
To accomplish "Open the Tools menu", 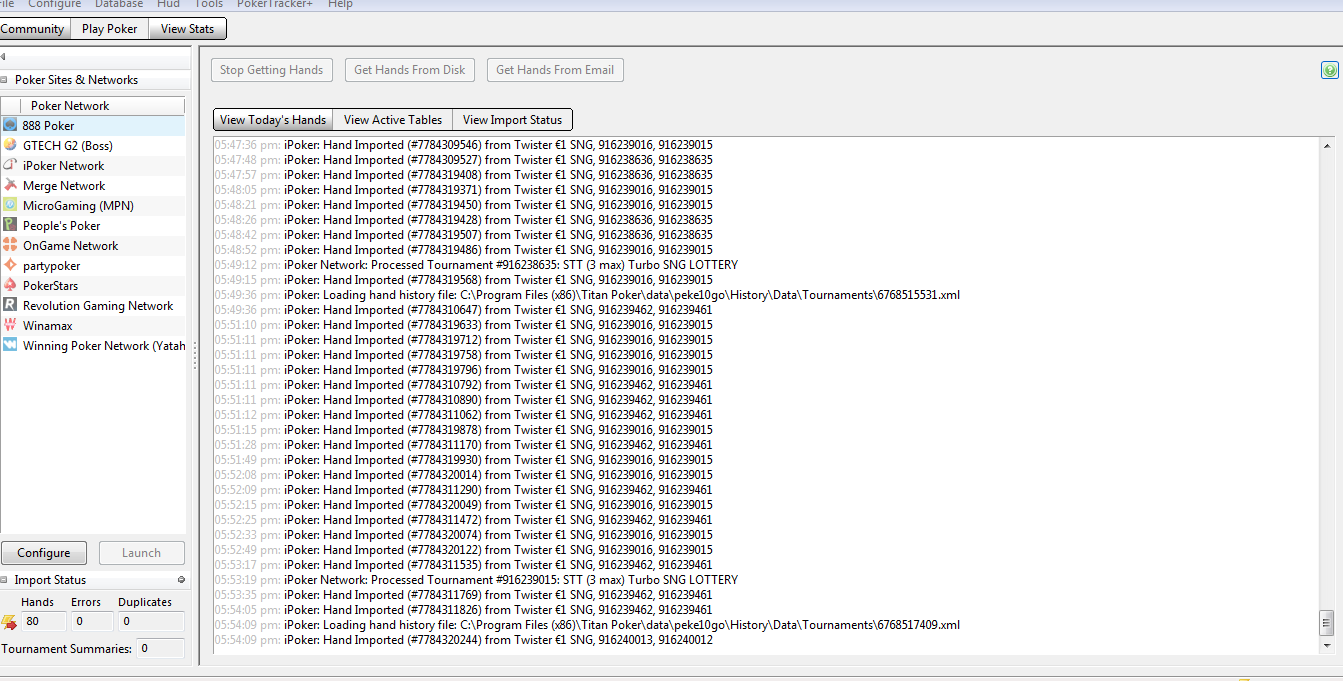I will coord(208,4).
